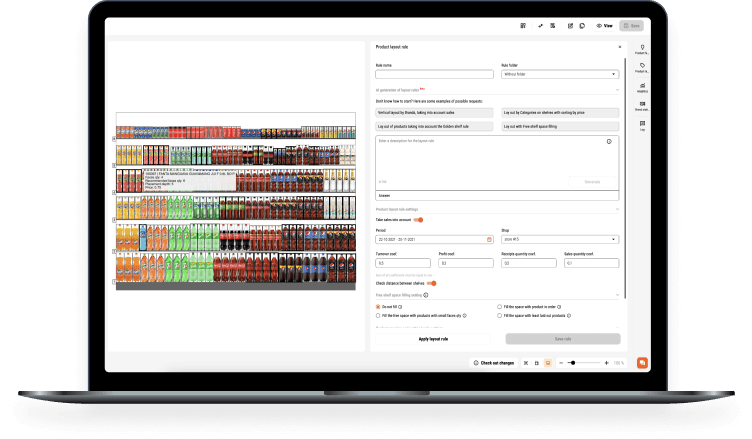
Task: Toggle Take sales into account switch
Action: (418, 219)
